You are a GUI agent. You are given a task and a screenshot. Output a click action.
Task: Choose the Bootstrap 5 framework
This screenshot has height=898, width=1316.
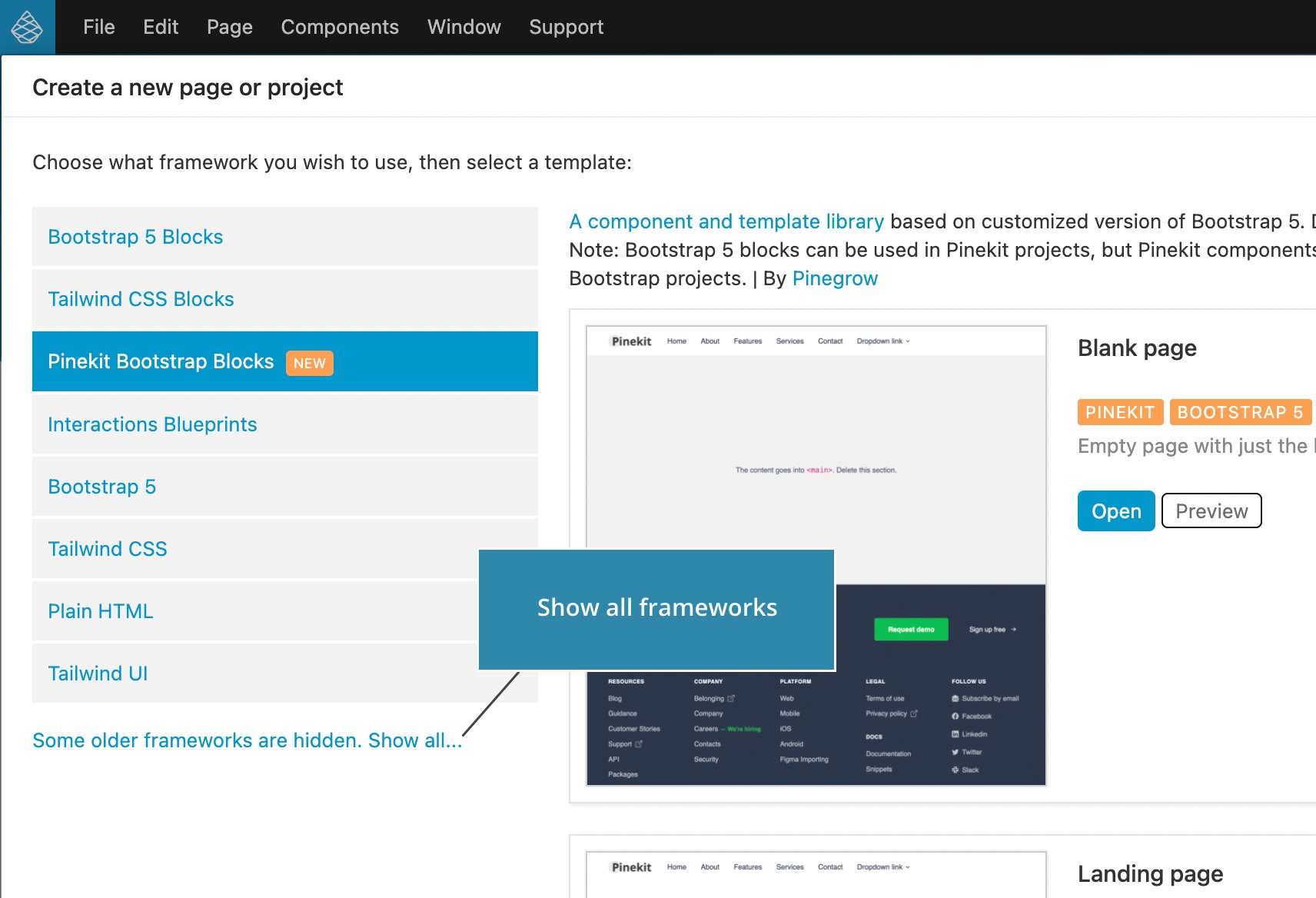pyautogui.click(x=285, y=487)
